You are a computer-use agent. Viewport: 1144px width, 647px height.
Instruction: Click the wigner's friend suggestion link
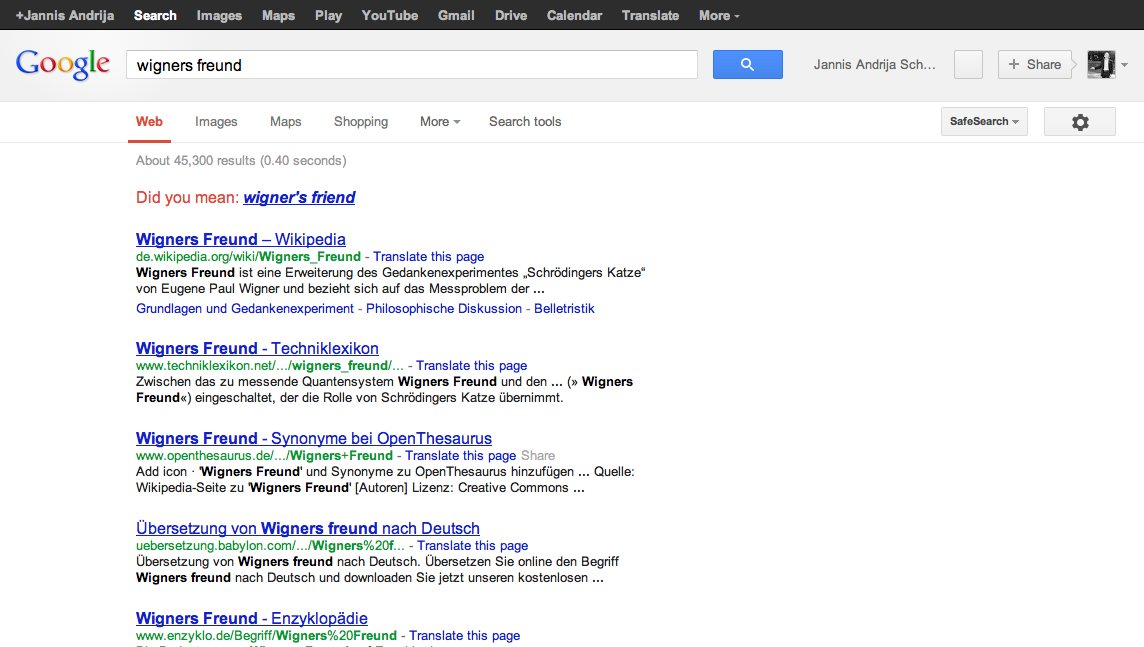(x=299, y=198)
